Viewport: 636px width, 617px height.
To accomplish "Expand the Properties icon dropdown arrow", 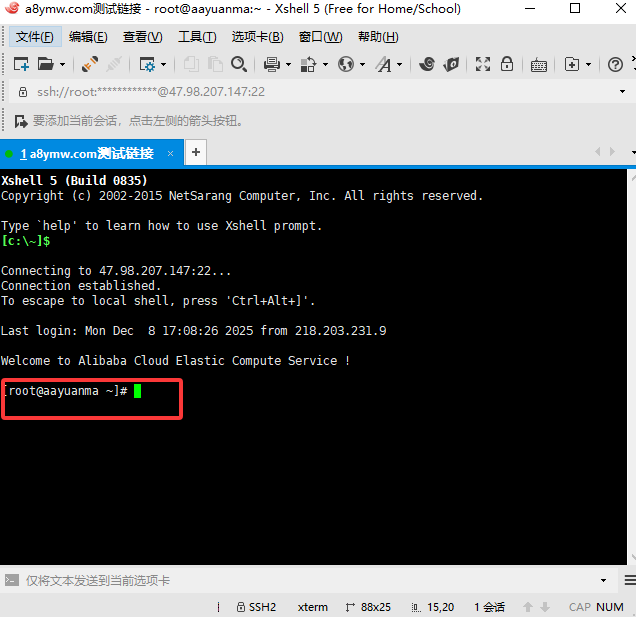I will point(164,64).
